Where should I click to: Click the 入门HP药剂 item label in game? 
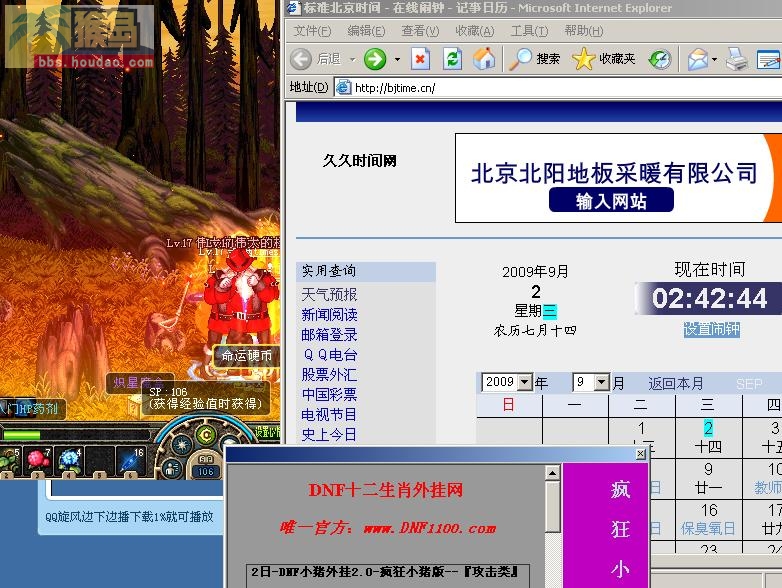tap(31, 409)
